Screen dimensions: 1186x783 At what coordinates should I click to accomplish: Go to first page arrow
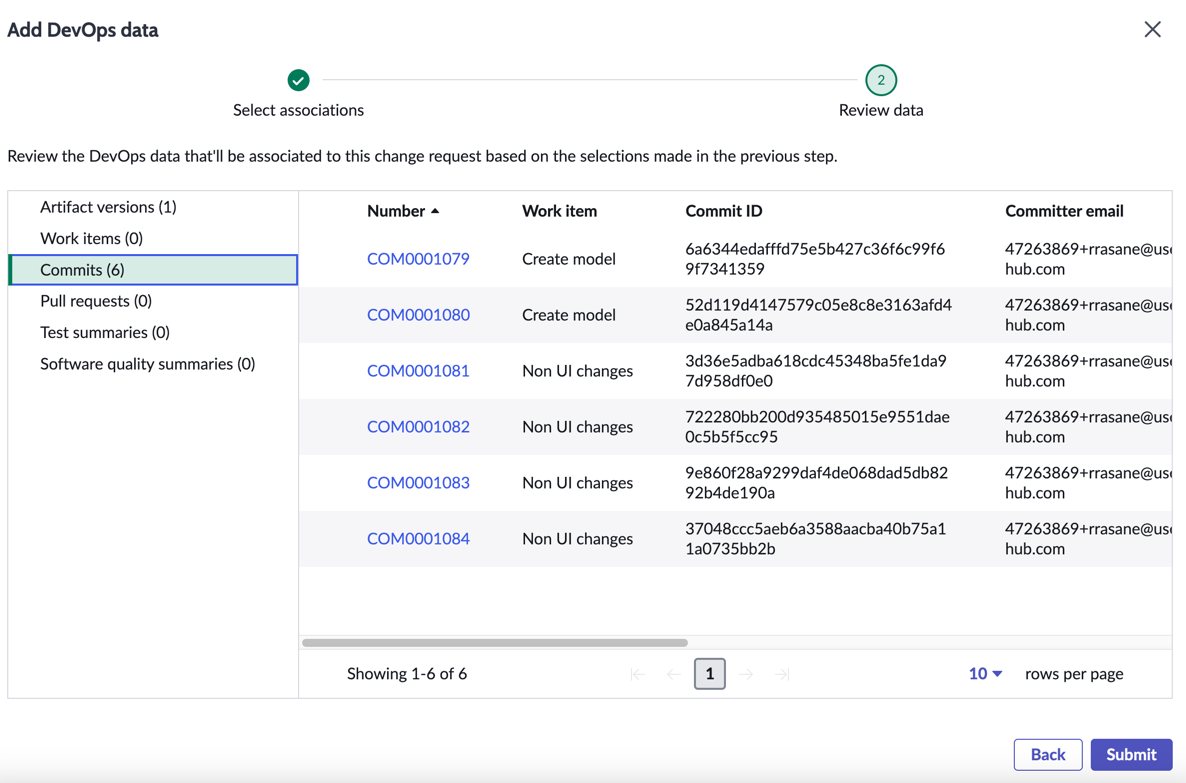637,674
